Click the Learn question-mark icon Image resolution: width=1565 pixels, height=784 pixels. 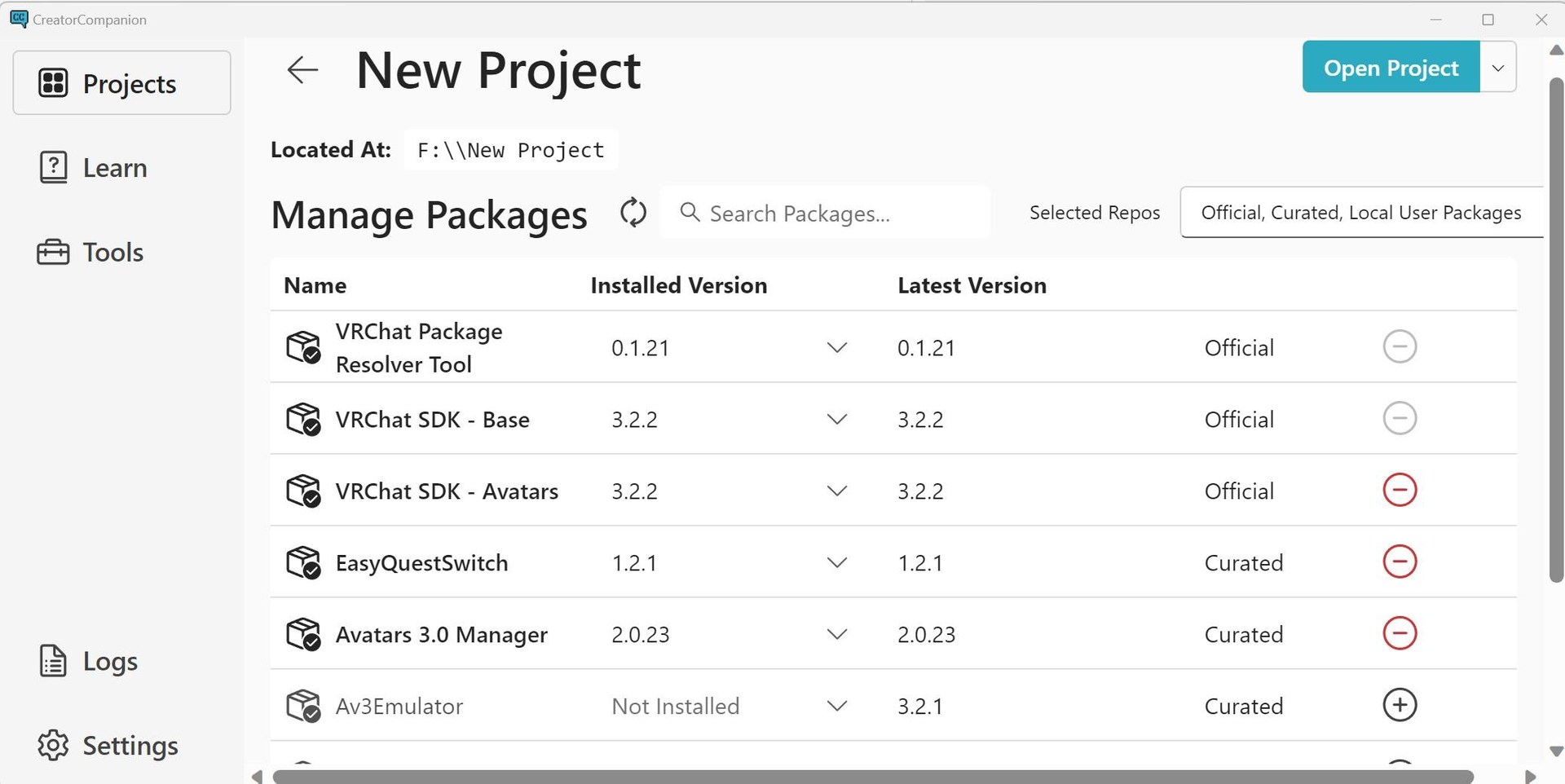tap(53, 167)
